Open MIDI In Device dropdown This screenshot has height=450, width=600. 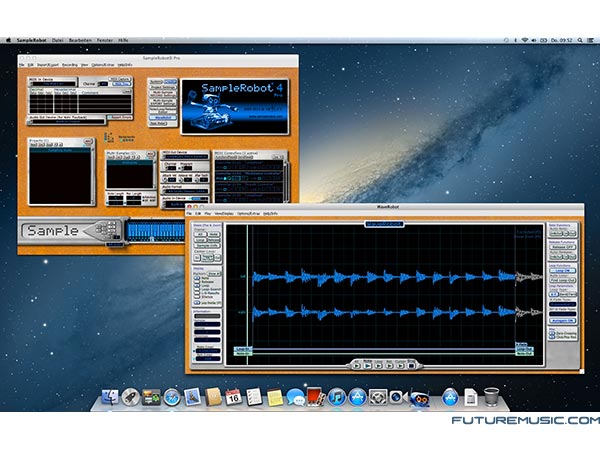pos(53,84)
